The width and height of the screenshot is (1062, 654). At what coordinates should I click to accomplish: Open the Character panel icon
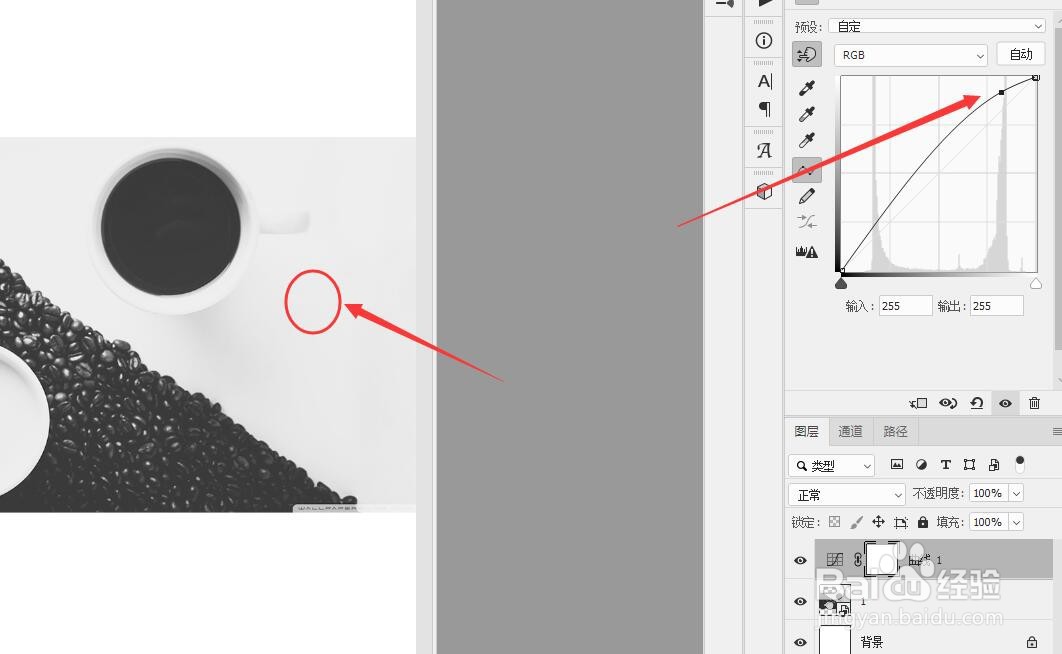(x=764, y=82)
